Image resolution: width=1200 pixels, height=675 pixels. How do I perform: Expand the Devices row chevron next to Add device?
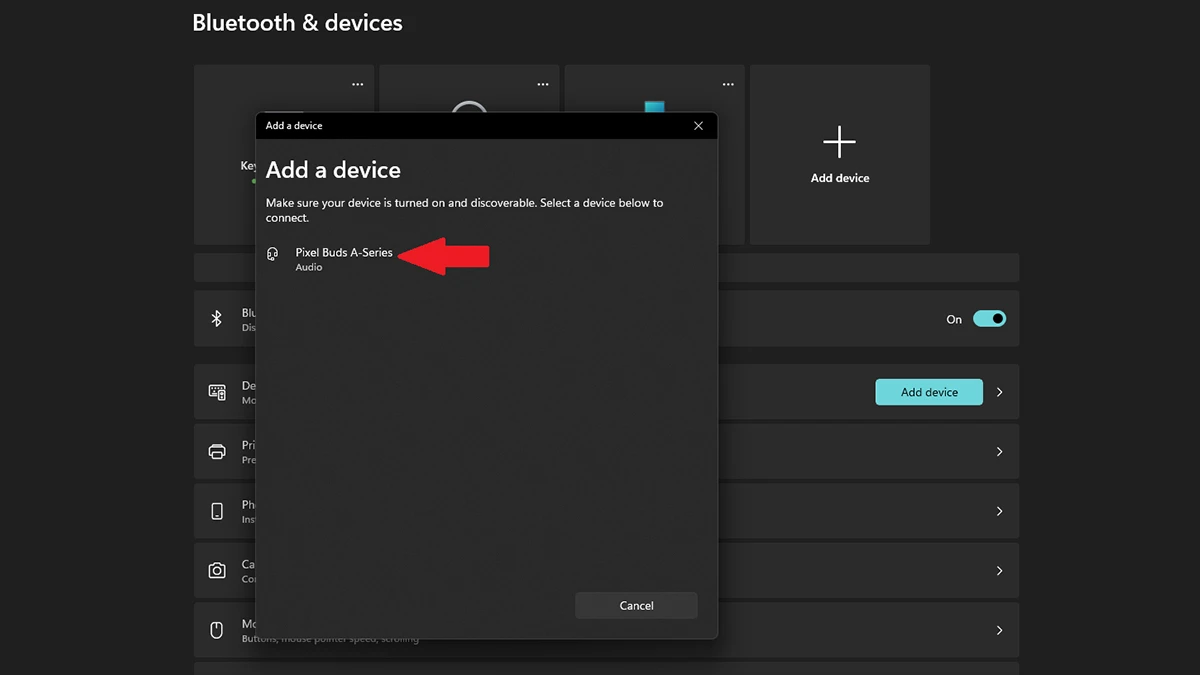coord(999,392)
